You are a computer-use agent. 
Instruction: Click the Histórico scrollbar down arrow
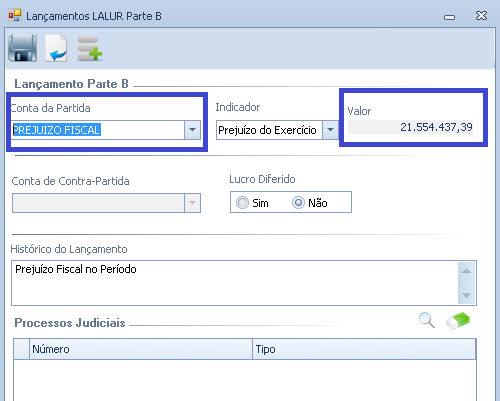466,295
